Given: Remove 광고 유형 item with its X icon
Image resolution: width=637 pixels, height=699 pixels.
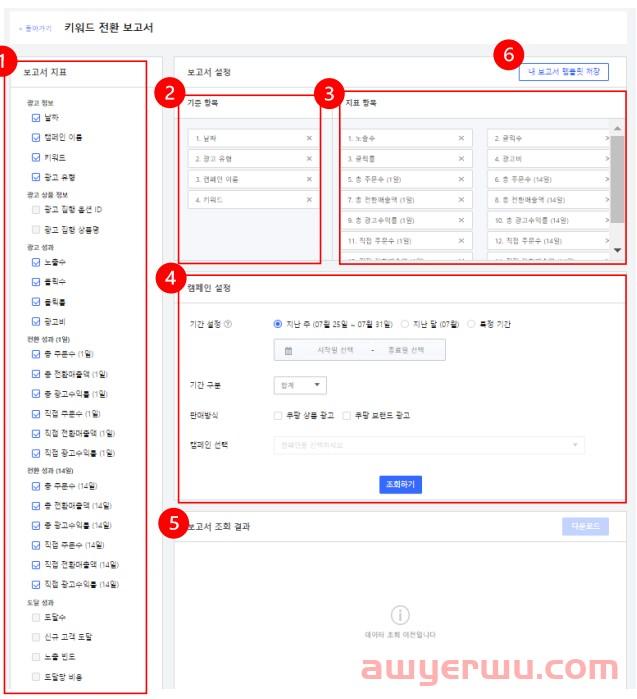Looking at the screenshot, I should pos(309,158).
